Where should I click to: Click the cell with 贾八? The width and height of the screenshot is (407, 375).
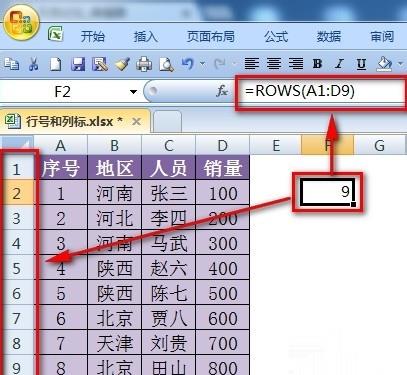point(169,318)
